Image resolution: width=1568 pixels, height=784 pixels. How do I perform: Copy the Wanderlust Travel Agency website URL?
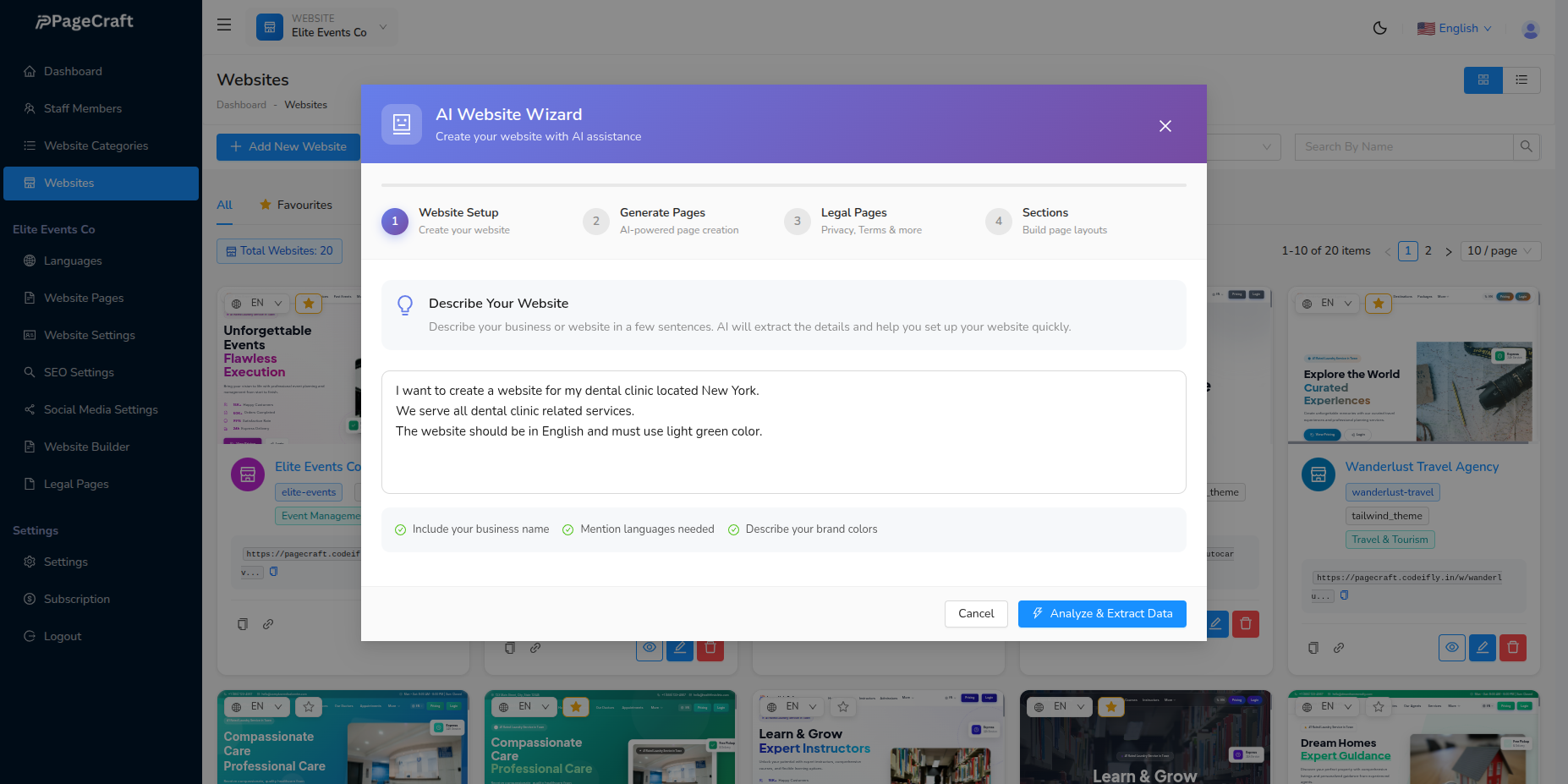click(1345, 595)
